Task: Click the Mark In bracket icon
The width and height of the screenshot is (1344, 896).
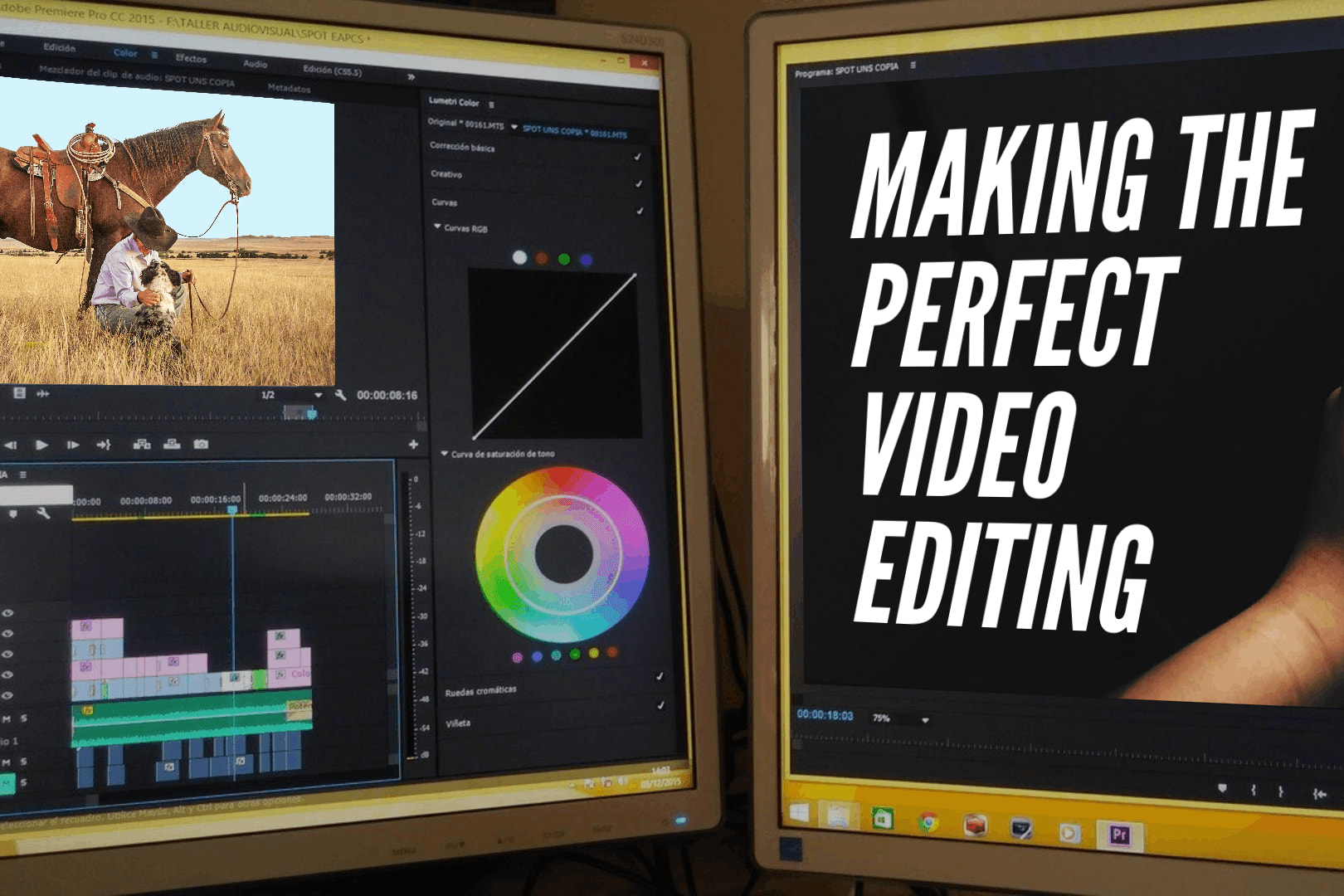Action: click(x=1253, y=791)
